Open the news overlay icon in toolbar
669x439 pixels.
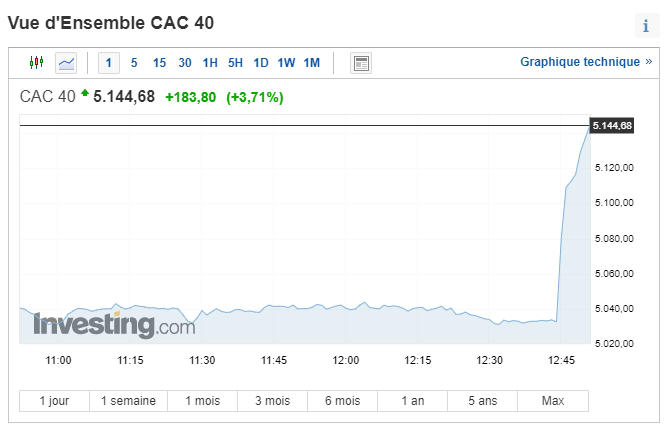point(361,63)
